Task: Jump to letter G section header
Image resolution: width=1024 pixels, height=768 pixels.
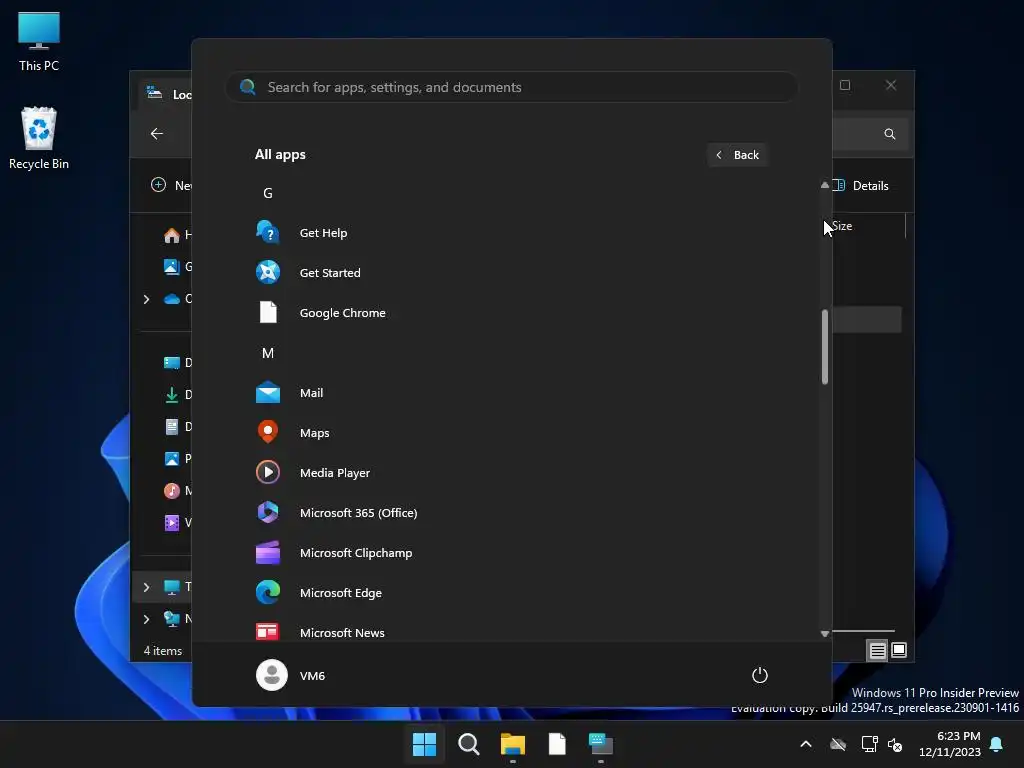Action: click(268, 193)
